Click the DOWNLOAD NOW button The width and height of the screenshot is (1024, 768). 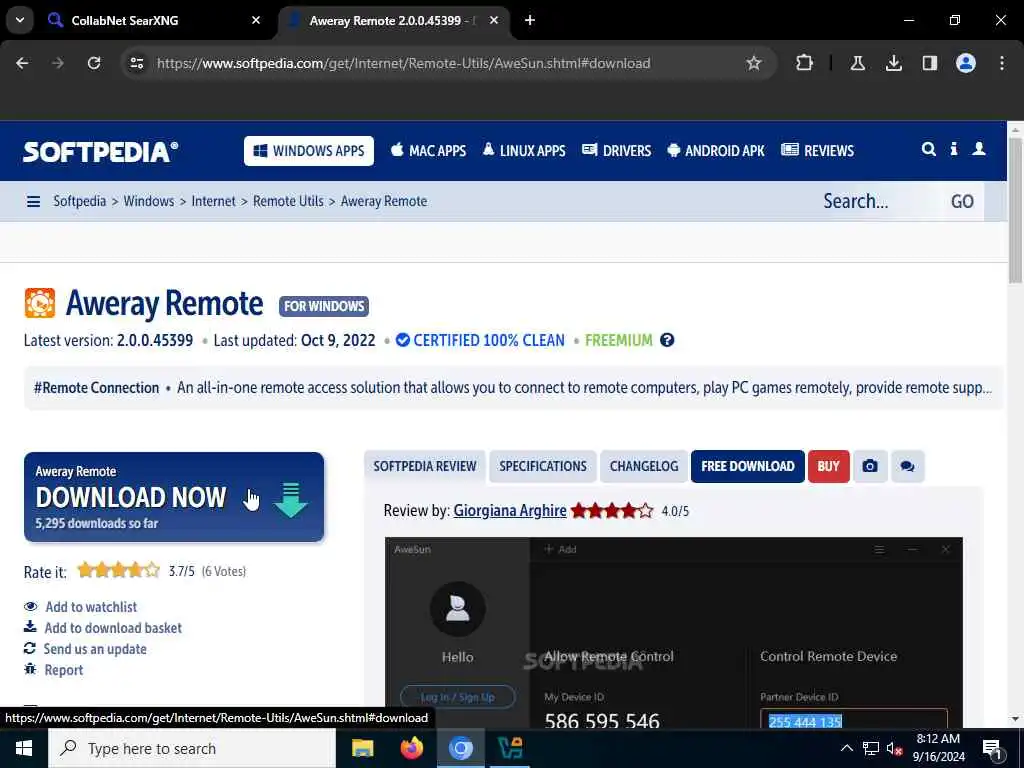point(174,497)
